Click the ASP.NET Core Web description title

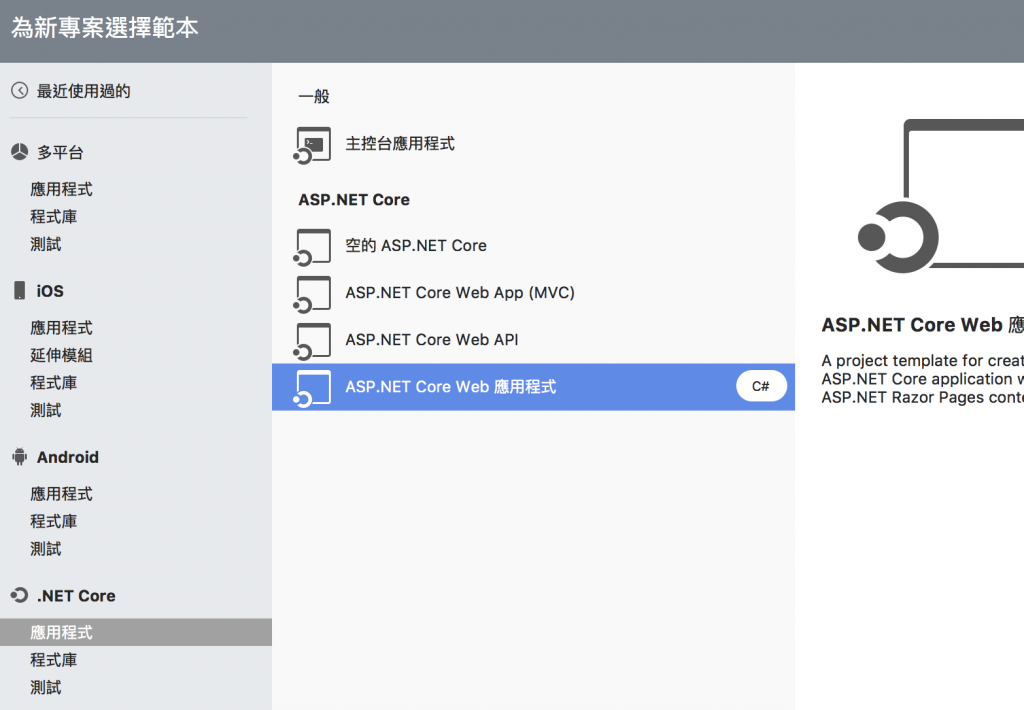pos(923,325)
